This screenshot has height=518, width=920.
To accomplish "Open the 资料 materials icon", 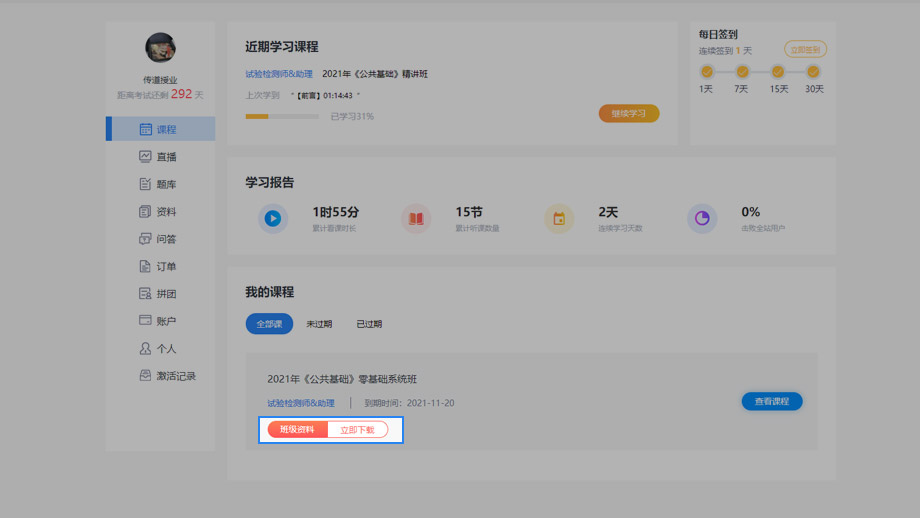I will (146, 212).
